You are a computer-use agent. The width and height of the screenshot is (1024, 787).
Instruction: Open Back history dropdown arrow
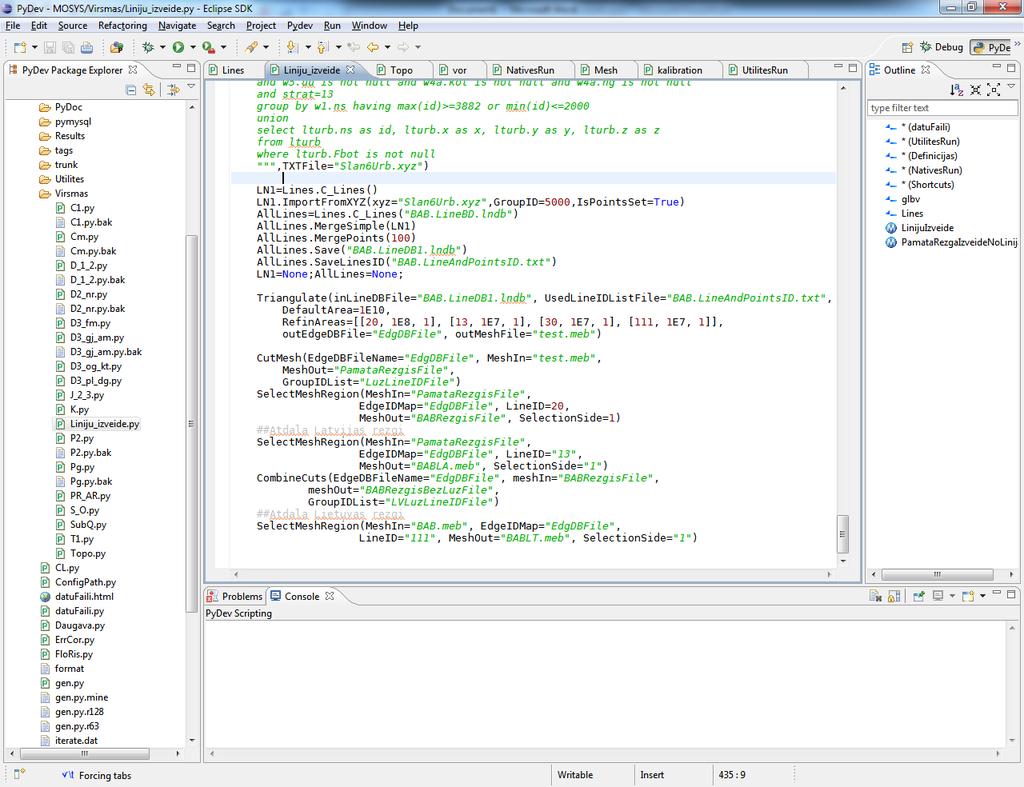(x=387, y=47)
